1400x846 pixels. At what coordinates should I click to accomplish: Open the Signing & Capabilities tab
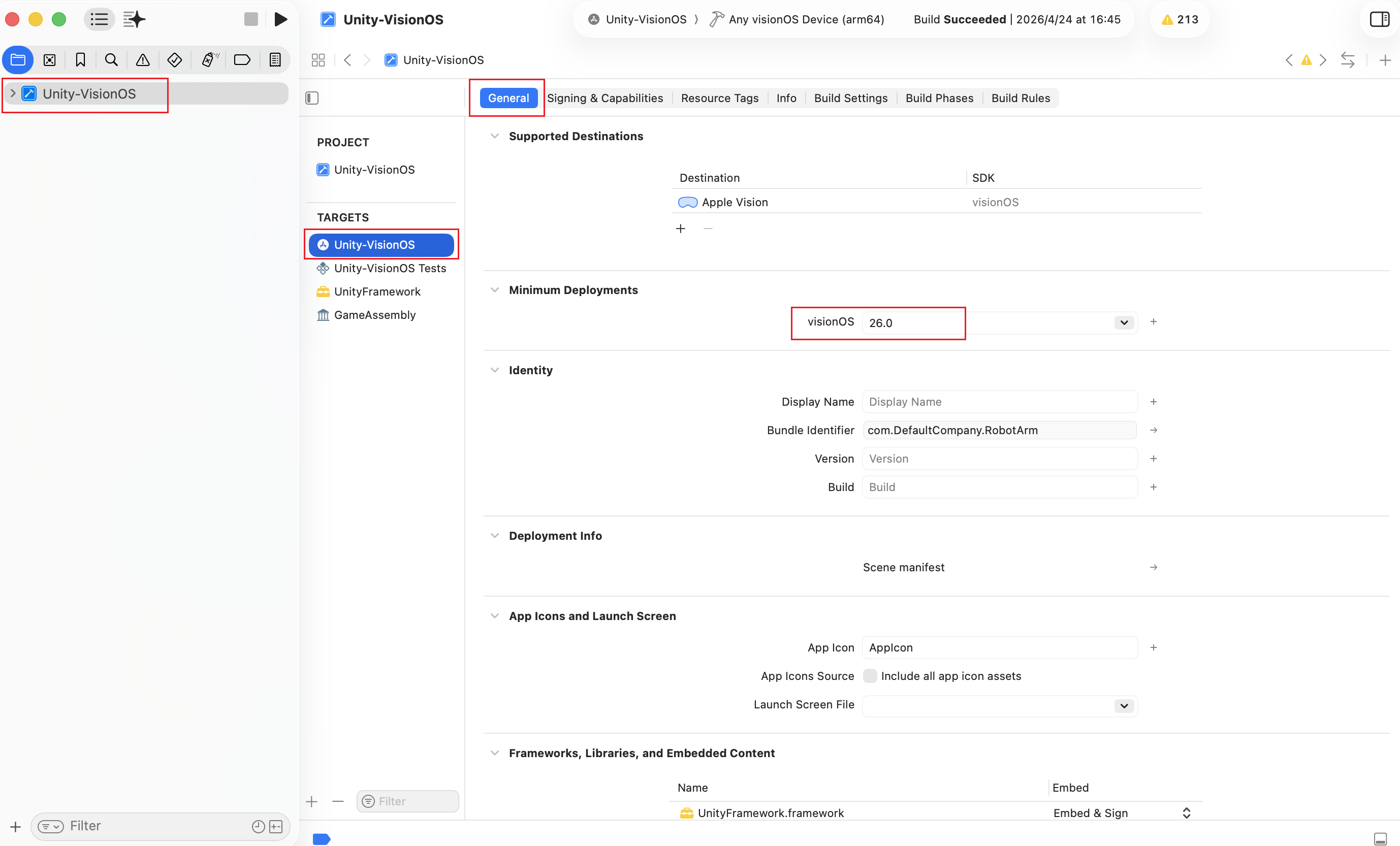tap(604, 99)
